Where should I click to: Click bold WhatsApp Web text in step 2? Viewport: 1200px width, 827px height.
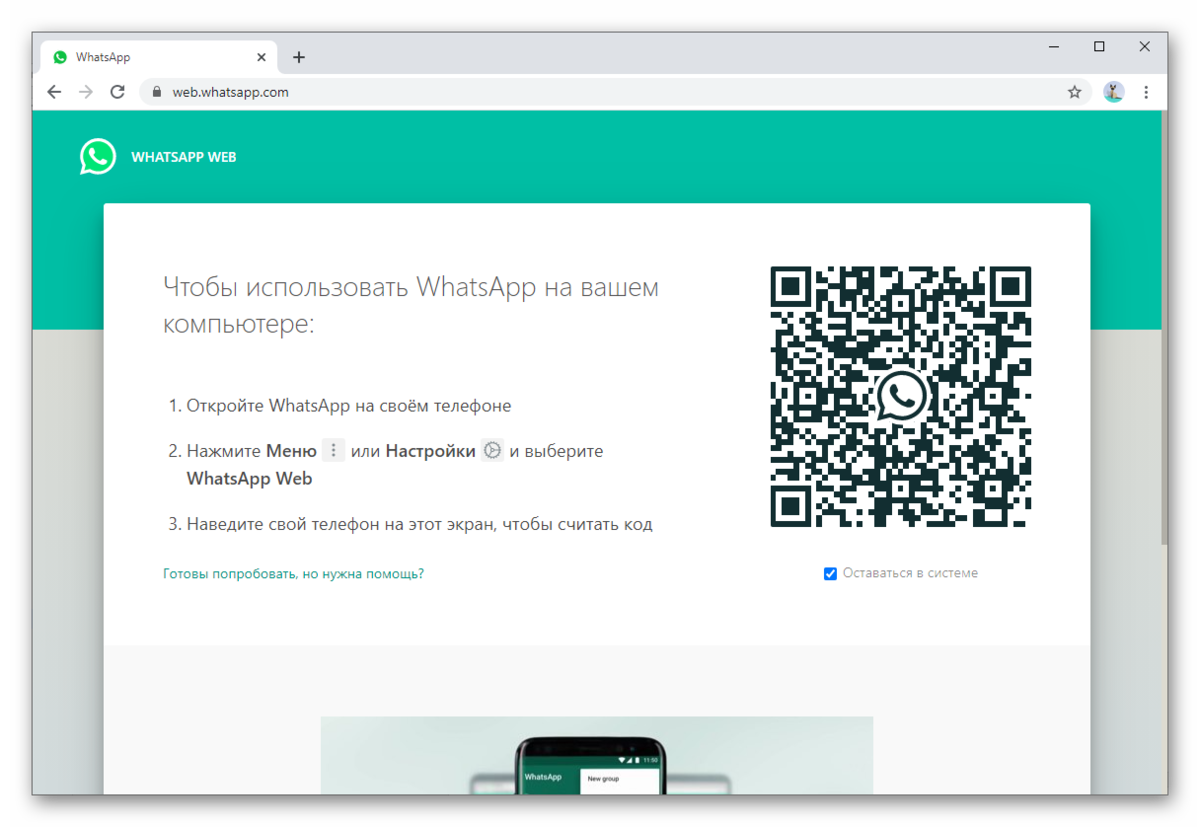click(x=249, y=479)
